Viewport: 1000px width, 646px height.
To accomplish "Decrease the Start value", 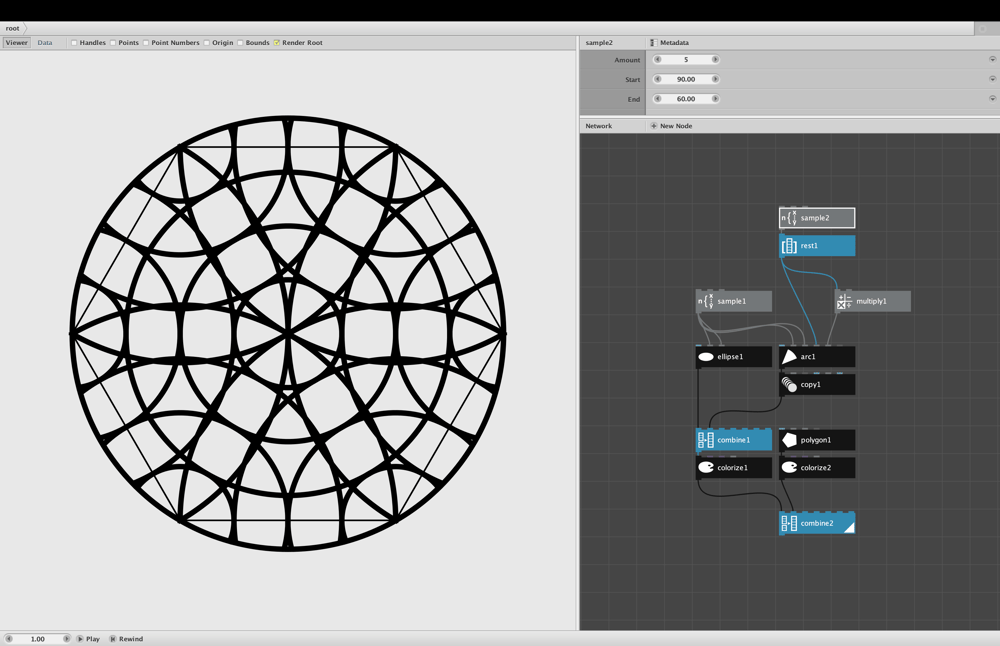I will (x=658, y=79).
